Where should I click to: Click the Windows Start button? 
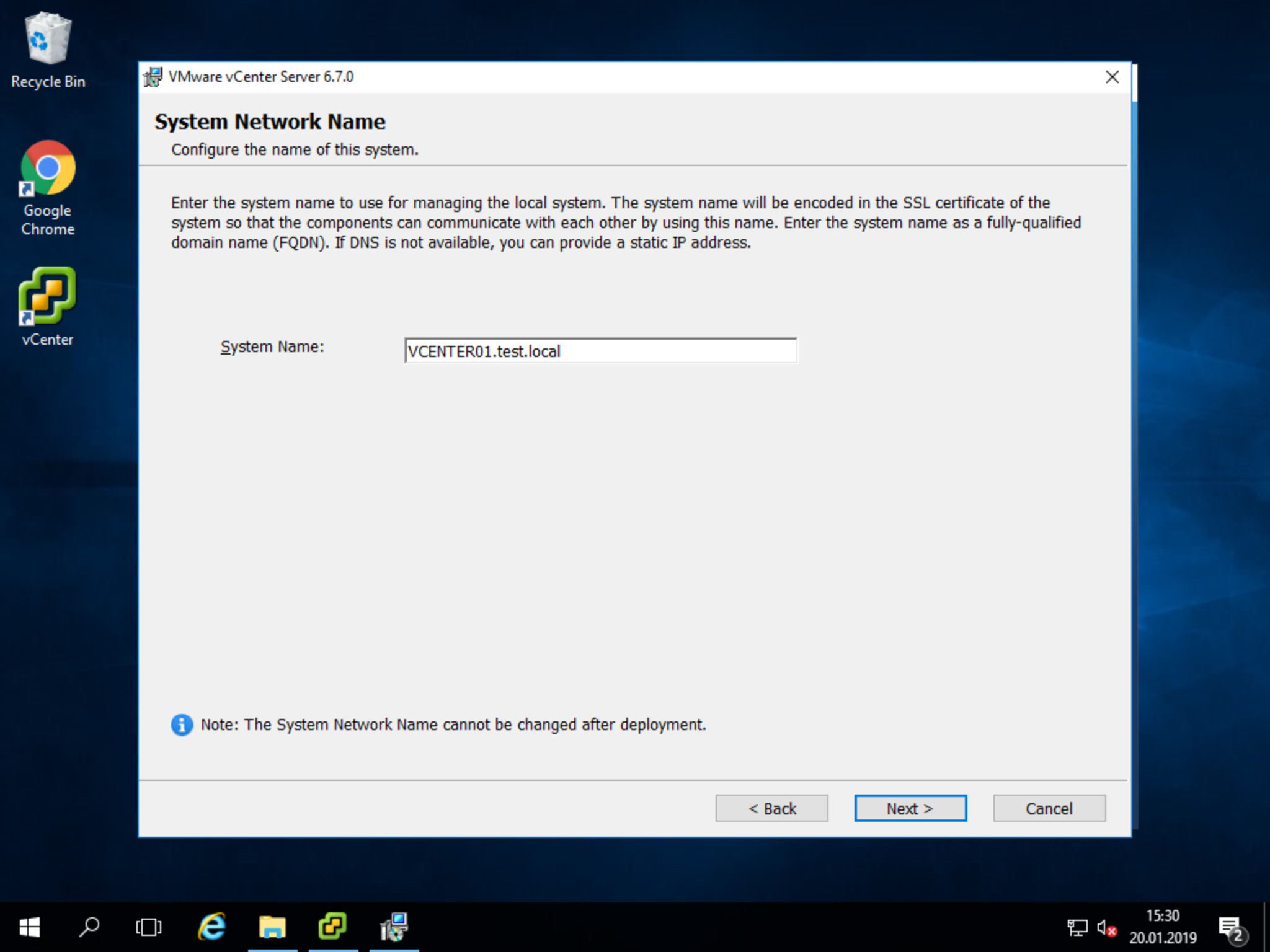[29, 927]
